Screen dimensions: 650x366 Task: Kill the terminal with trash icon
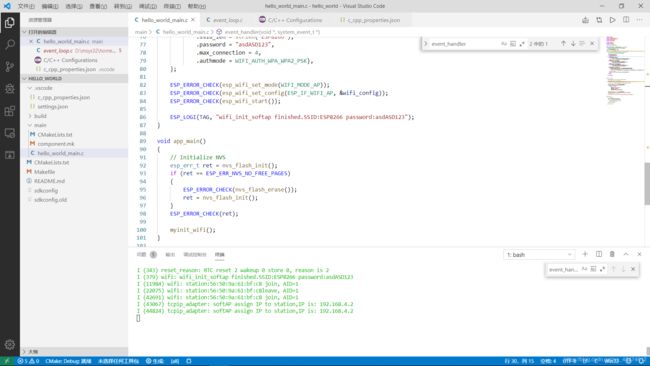point(612,254)
